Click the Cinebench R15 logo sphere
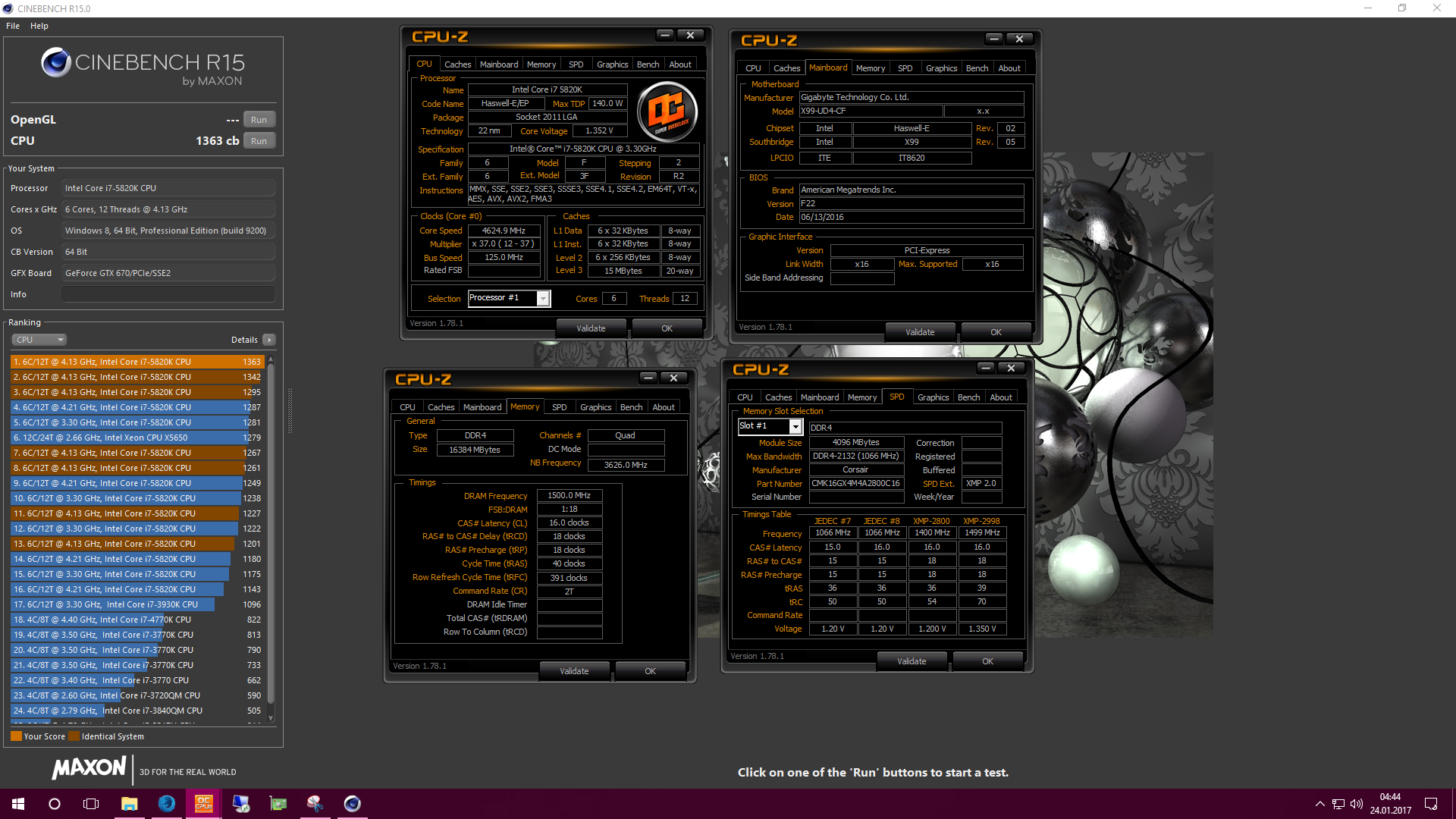 point(56,63)
